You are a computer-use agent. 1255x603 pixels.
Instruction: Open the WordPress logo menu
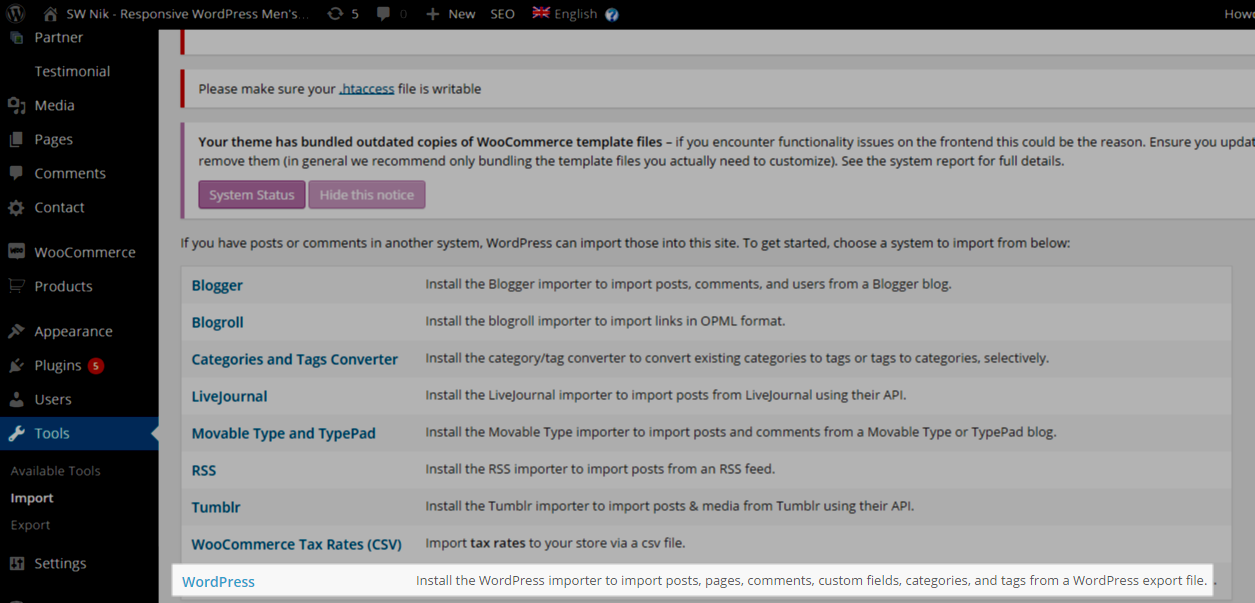coord(16,14)
